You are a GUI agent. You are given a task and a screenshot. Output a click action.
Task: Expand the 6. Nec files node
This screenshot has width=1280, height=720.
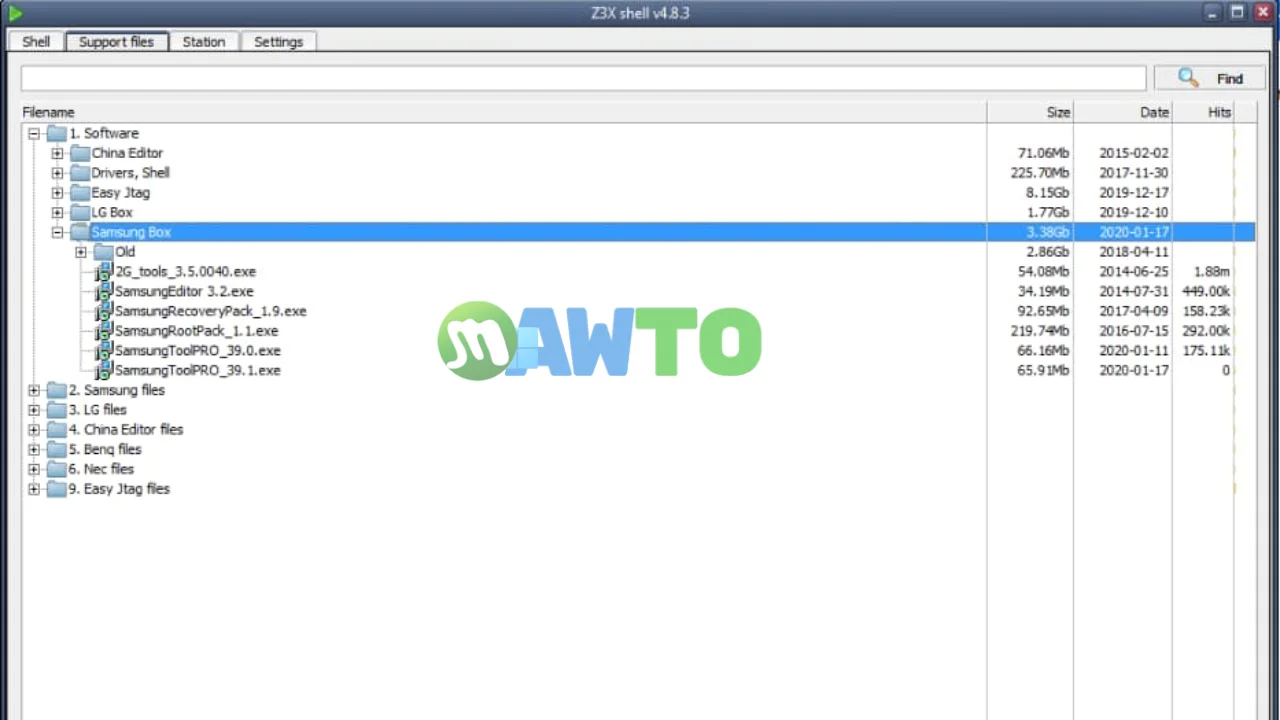coord(34,469)
